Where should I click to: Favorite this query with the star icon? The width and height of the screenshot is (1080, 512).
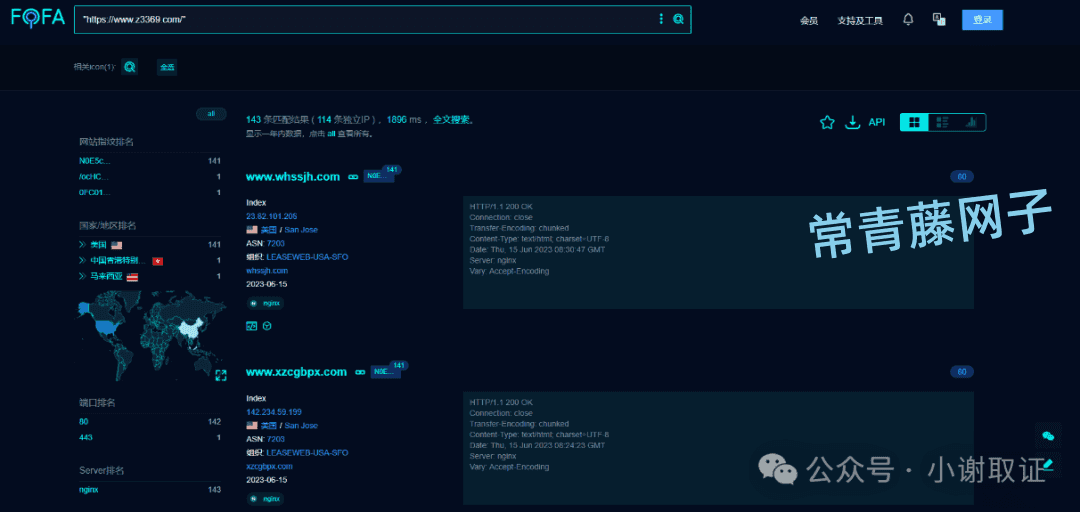[827, 123]
